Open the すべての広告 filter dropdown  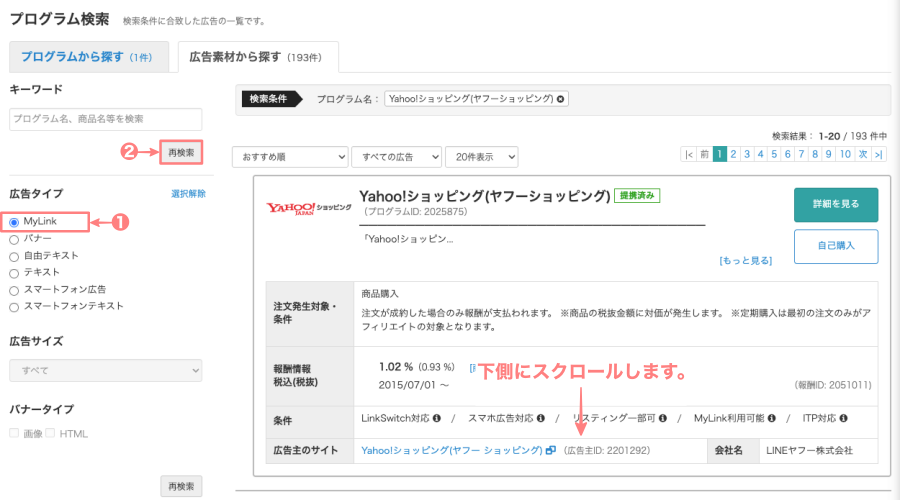[x=397, y=157]
